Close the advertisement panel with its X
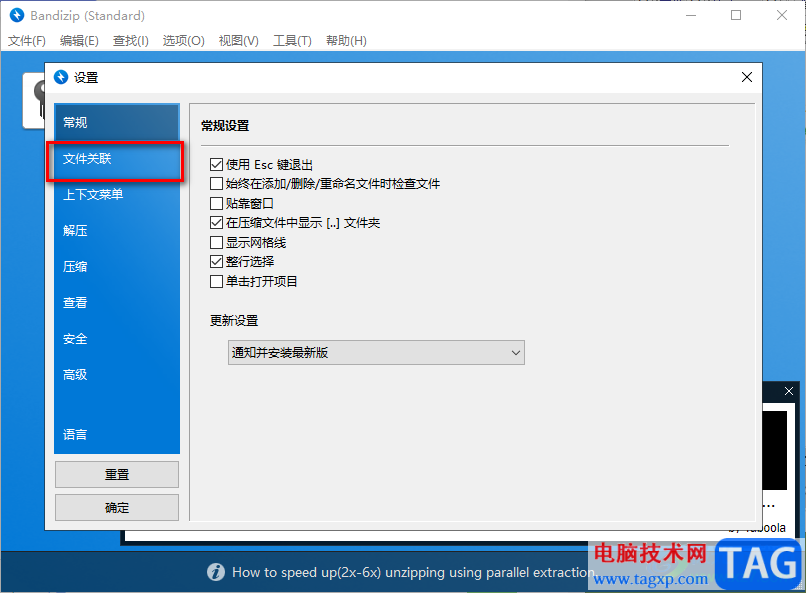The height and width of the screenshot is (593, 806). (789, 391)
